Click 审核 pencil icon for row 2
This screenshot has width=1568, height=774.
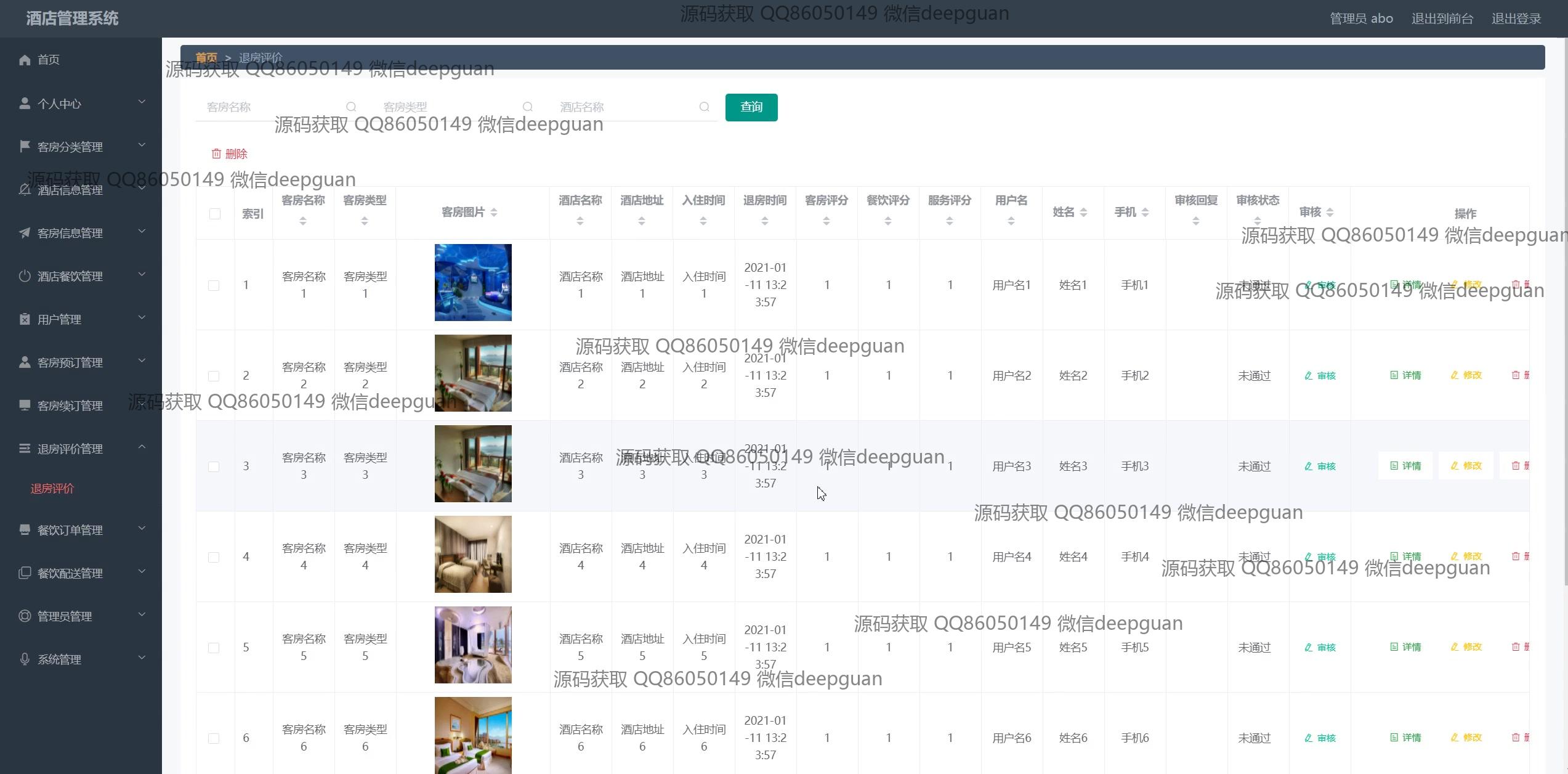click(1309, 376)
